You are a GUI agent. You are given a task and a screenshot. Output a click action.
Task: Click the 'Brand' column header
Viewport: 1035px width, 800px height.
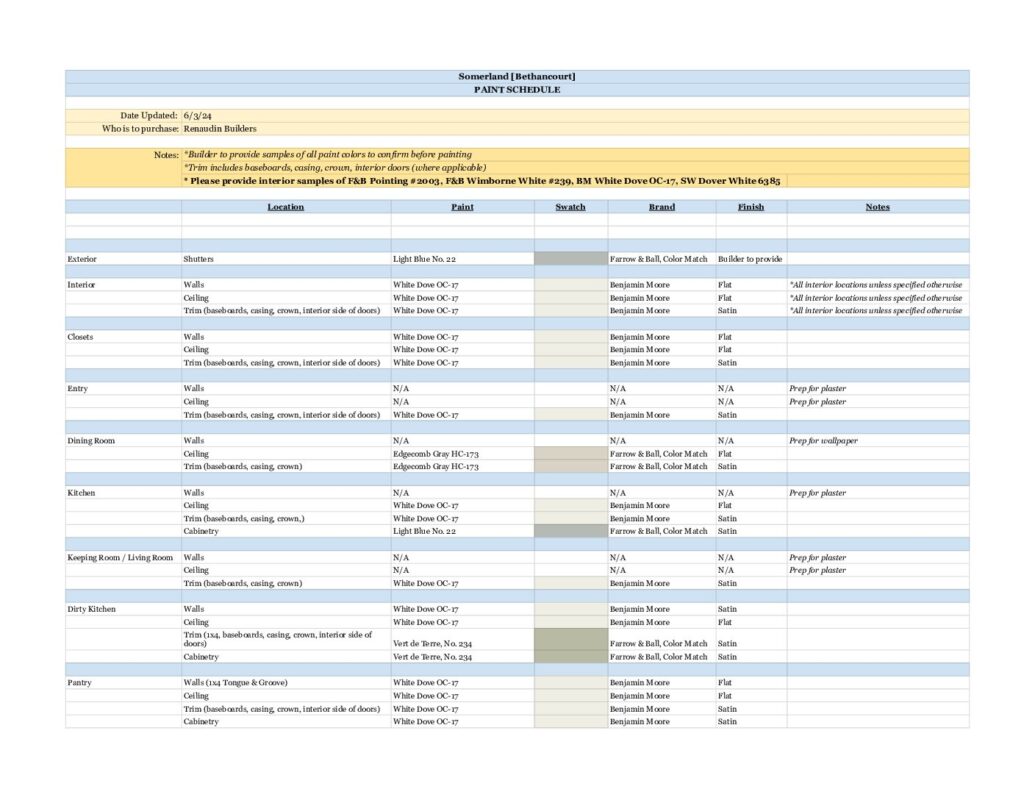click(661, 207)
